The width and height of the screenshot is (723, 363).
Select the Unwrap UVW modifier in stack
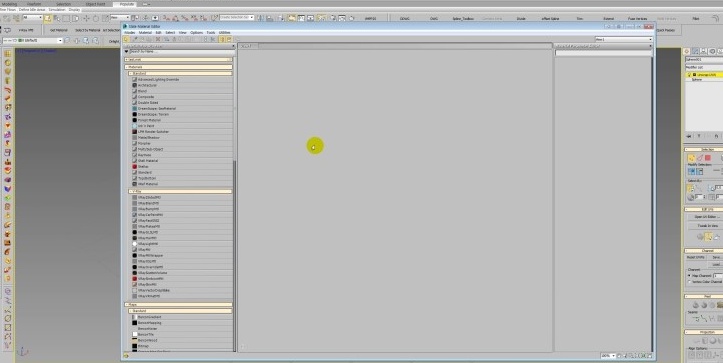(706, 74)
